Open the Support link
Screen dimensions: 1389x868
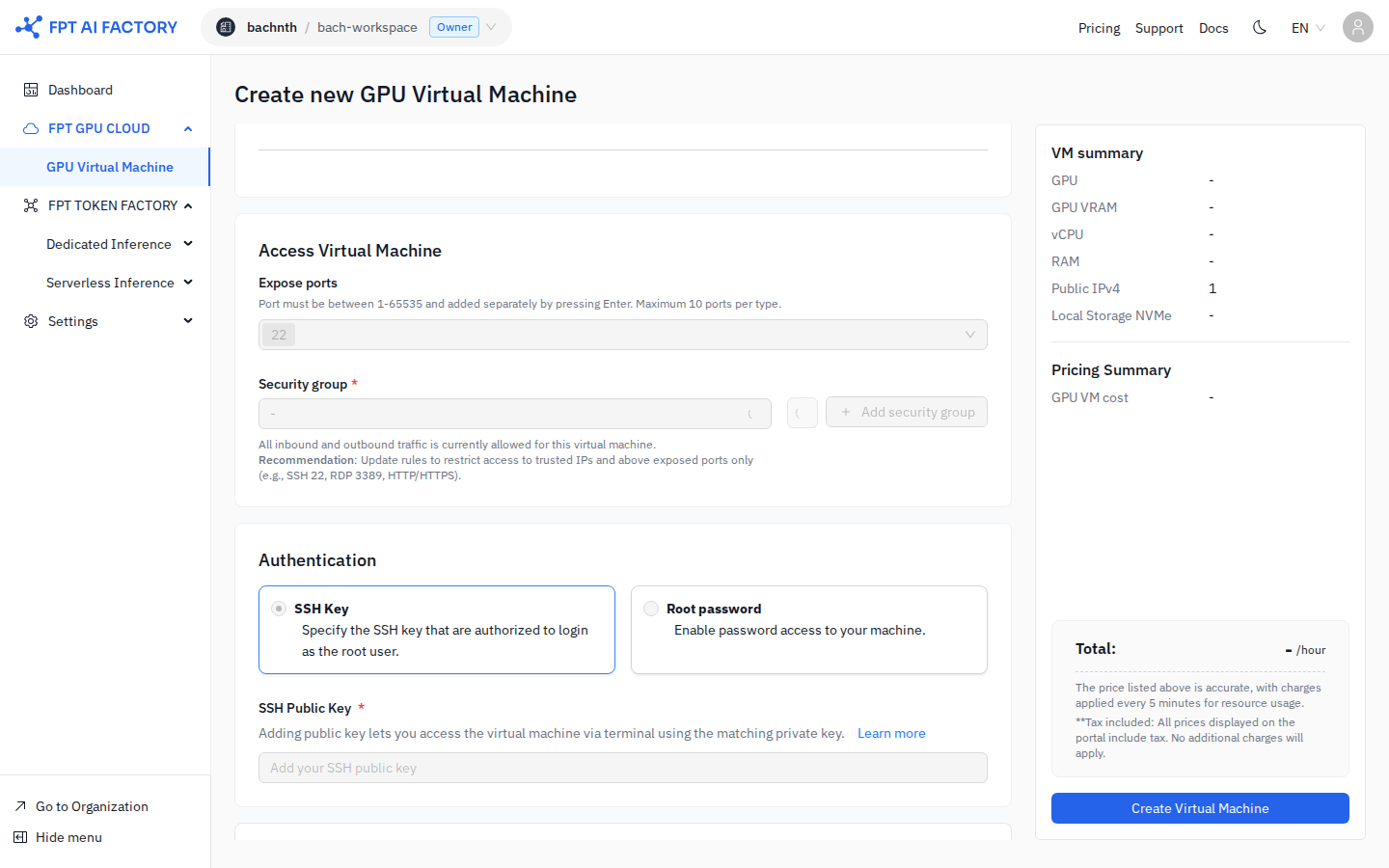1159,28
